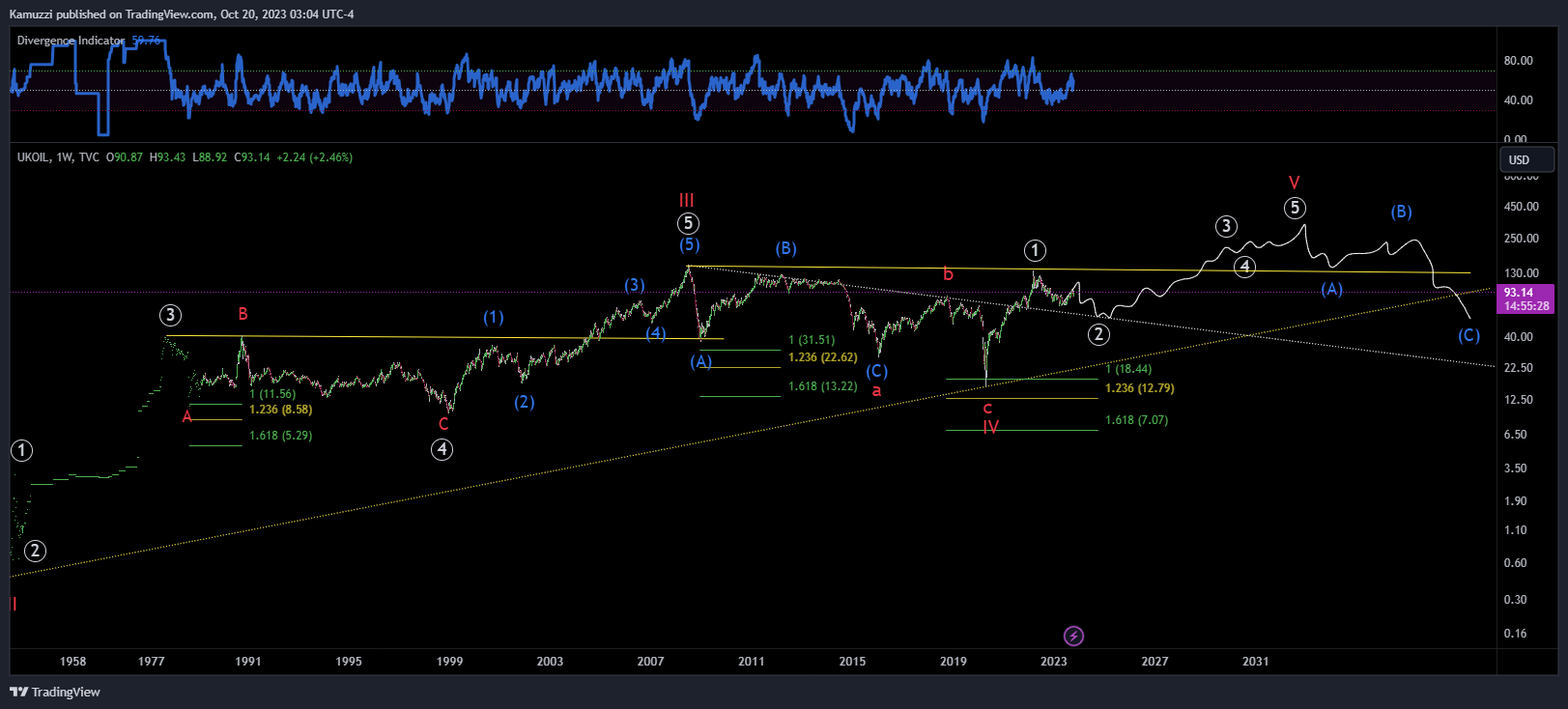The image size is (1568, 709).
Task: Click the blue wave (2) label
Action: (524, 402)
